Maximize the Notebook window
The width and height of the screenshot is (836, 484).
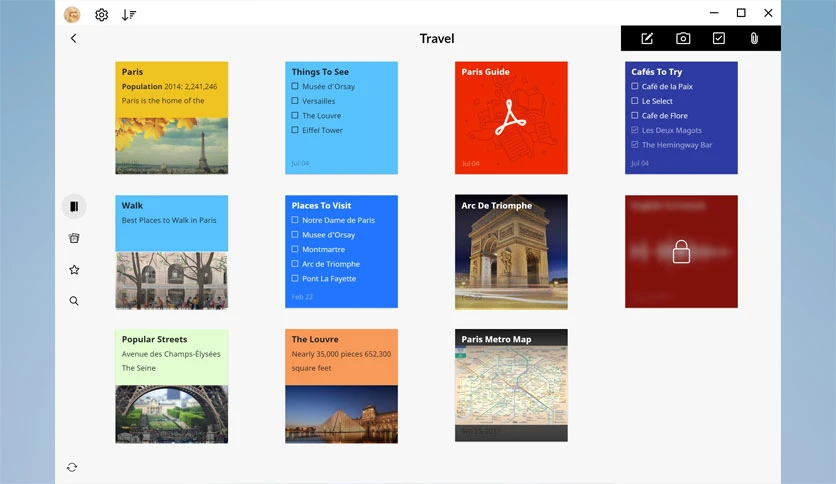pyautogui.click(x=741, y=13)
